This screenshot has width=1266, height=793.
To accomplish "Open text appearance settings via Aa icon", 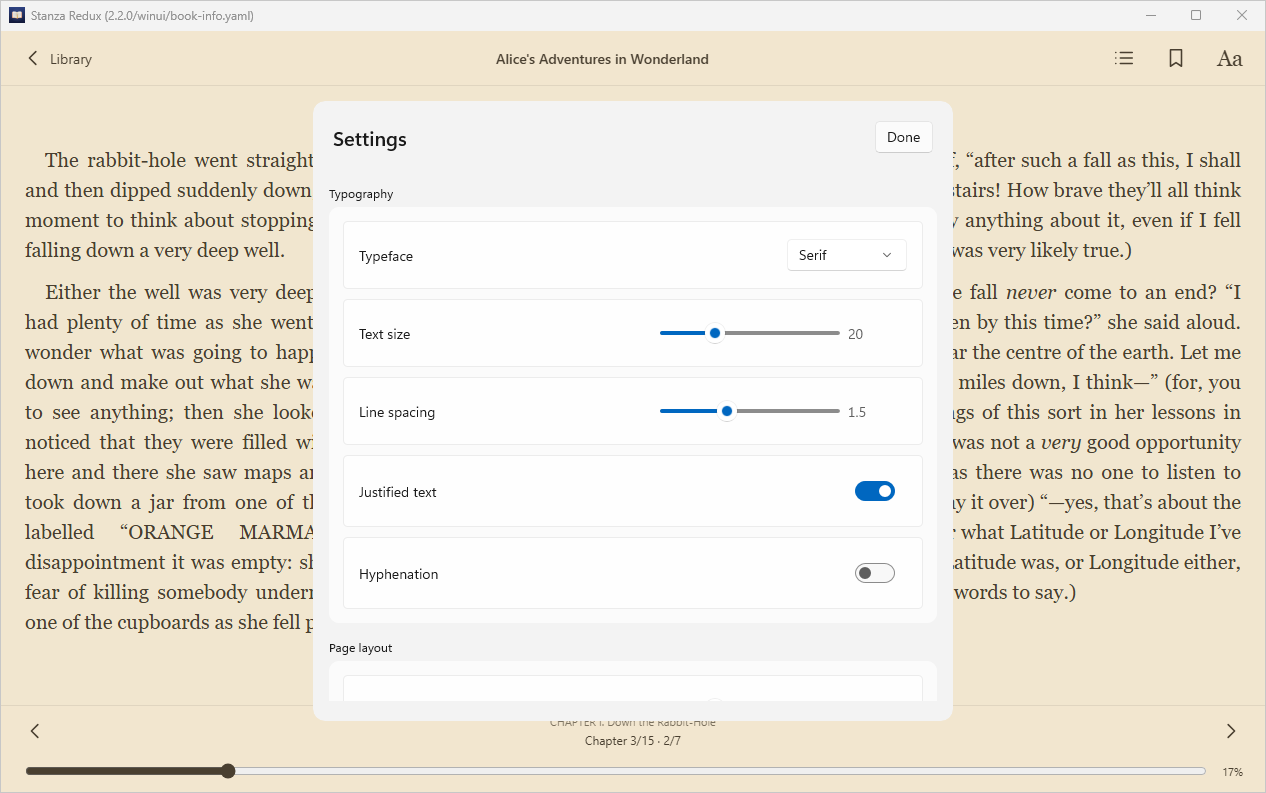I will (1229, 59).
